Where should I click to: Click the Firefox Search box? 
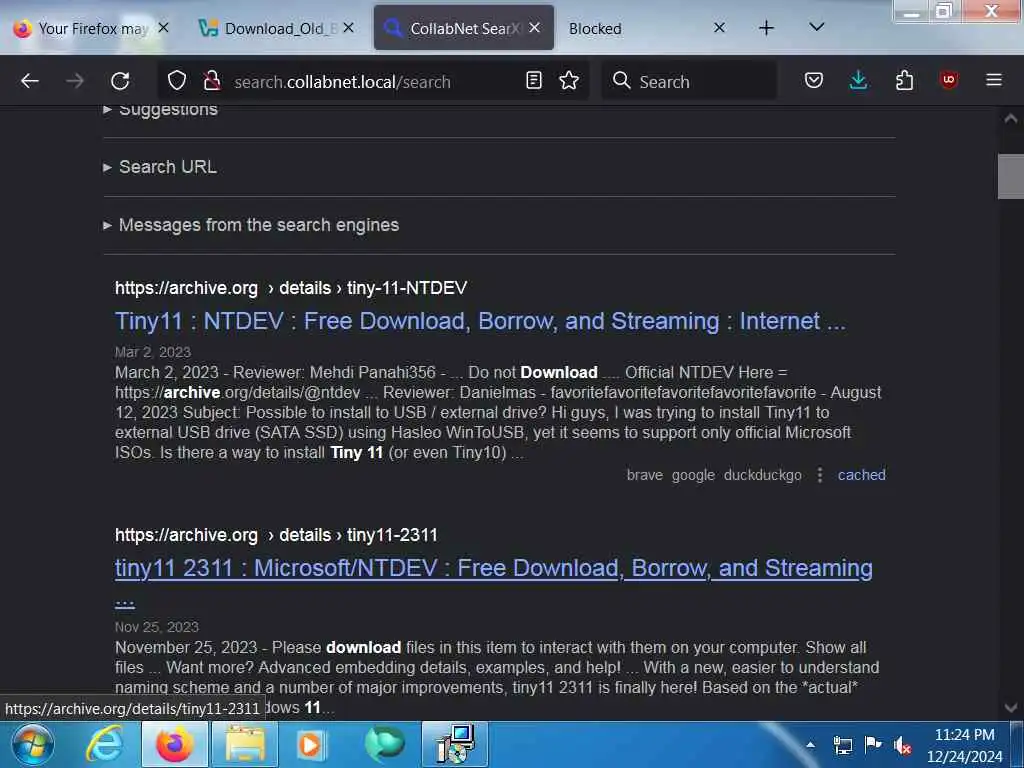tap(690, 82)
